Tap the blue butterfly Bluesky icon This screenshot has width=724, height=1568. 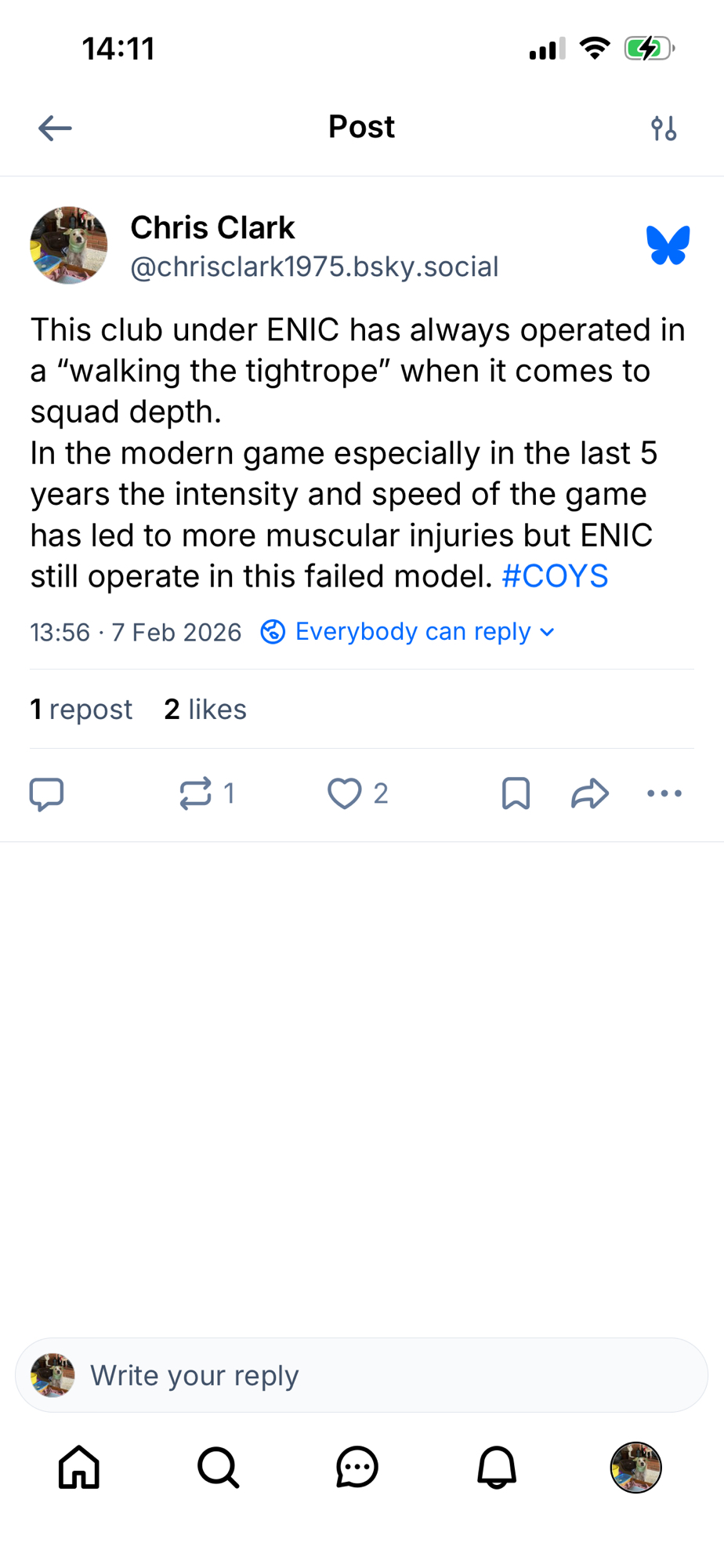[668, 245]
